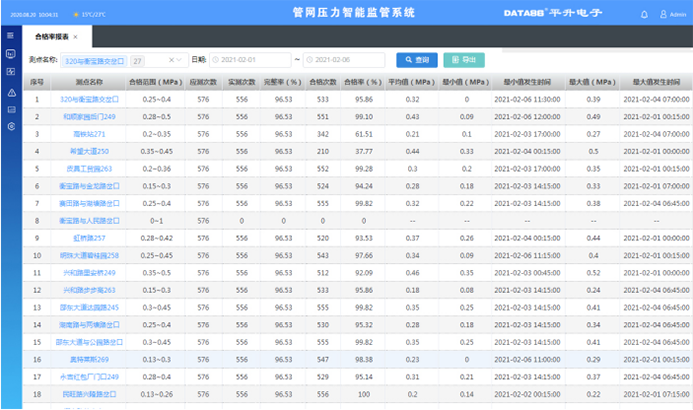Open the measuring point link in row 10

89,255
